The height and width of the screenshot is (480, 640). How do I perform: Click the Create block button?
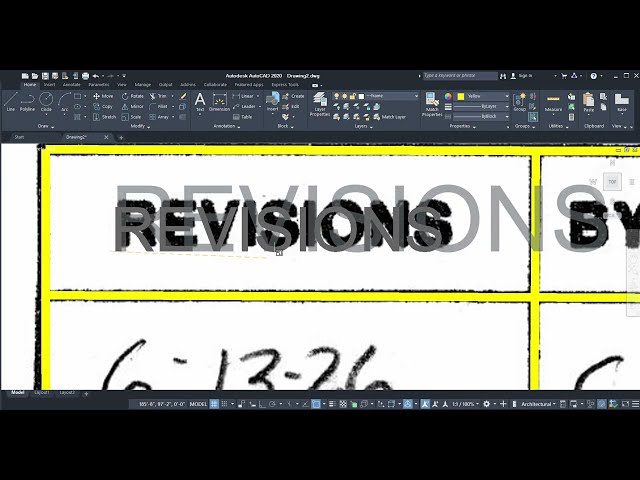(293, 96)
